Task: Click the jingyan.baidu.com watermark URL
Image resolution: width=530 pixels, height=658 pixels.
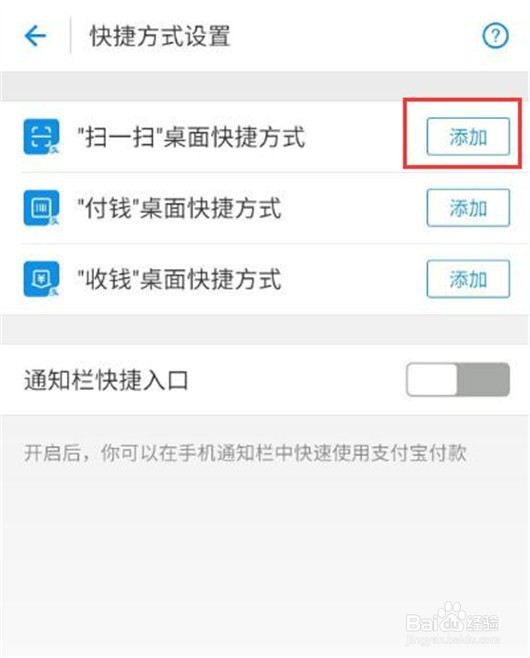Action: click(x=452, y=640)
